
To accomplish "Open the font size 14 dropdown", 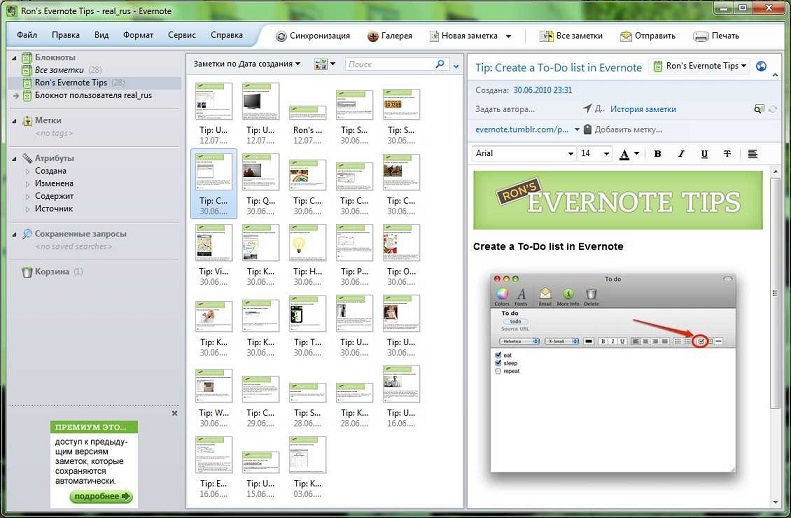I will pos(606,154).
